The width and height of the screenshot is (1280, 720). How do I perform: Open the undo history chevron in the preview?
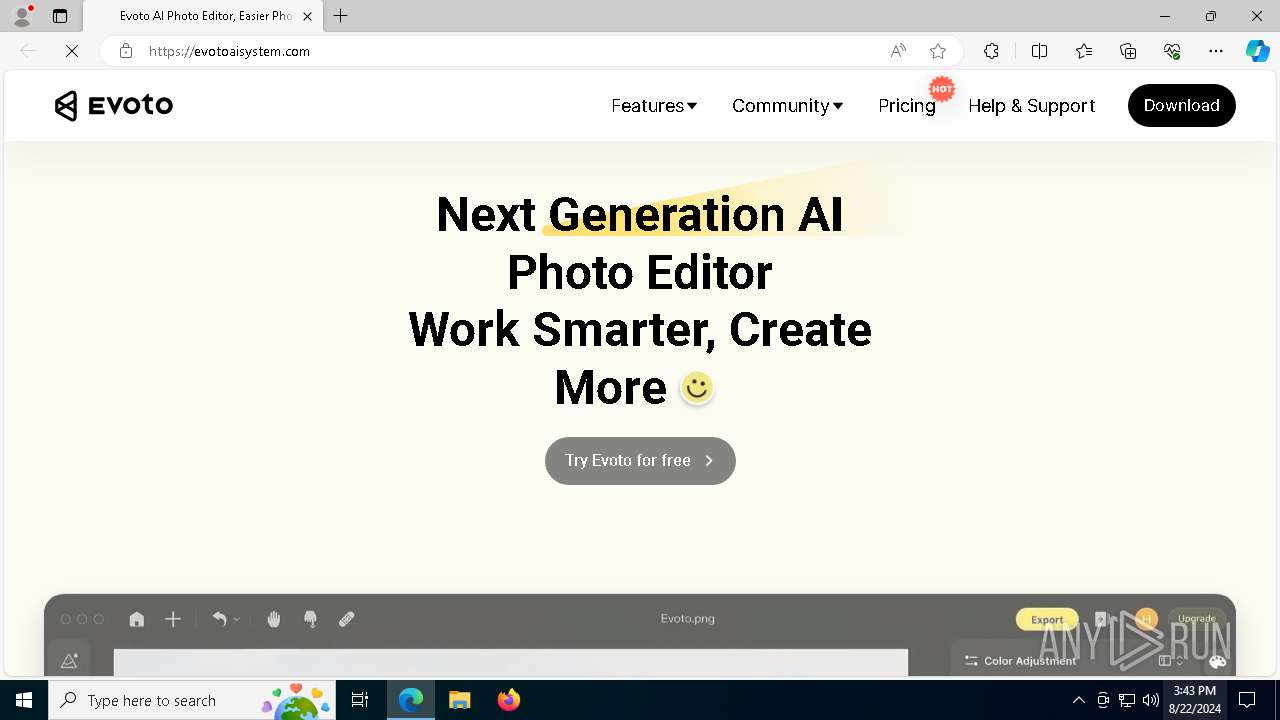[x=237, y=620]
